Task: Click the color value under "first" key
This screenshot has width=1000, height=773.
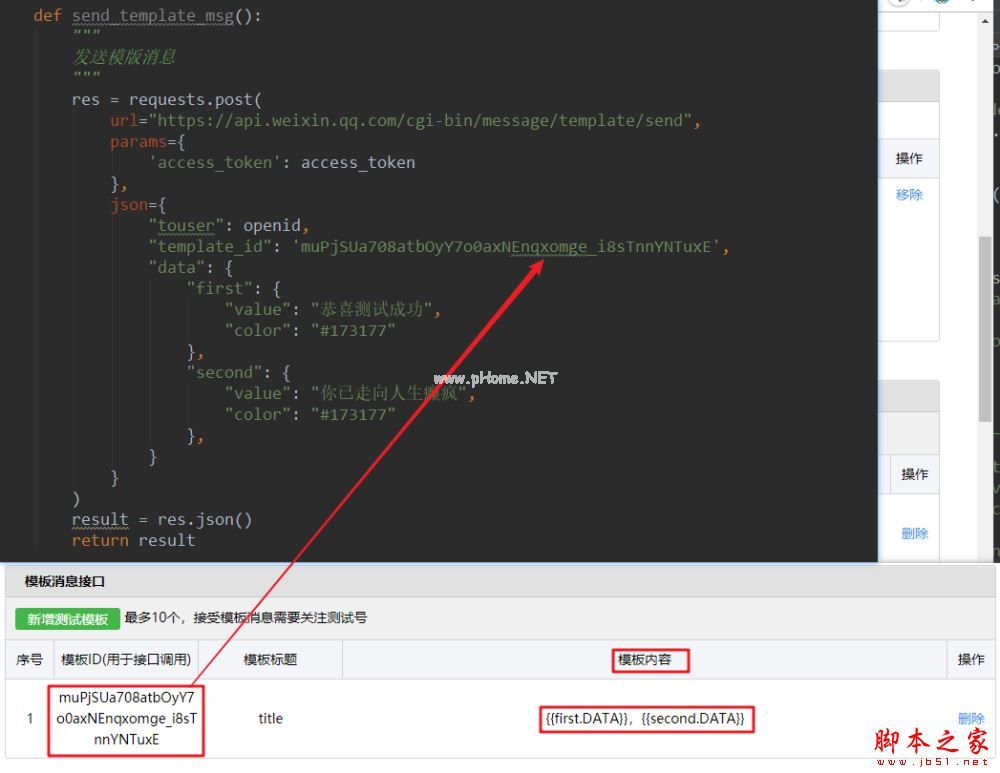Action: pos(352,331)
